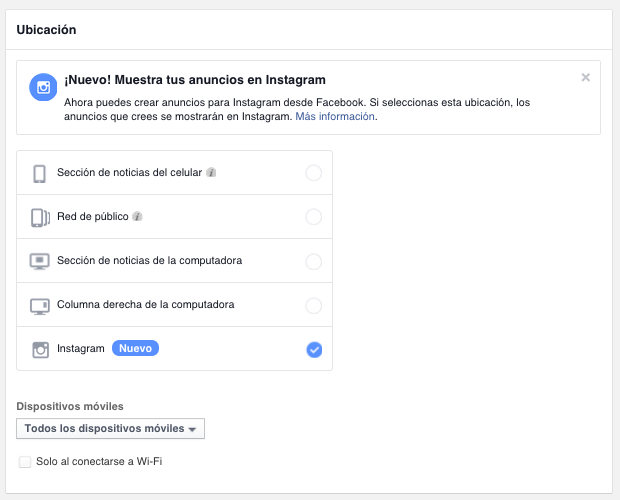Image resolution: width=620 pixels, height=500 pixels.
Task: Click the right column computer icon
Action: 40,305
